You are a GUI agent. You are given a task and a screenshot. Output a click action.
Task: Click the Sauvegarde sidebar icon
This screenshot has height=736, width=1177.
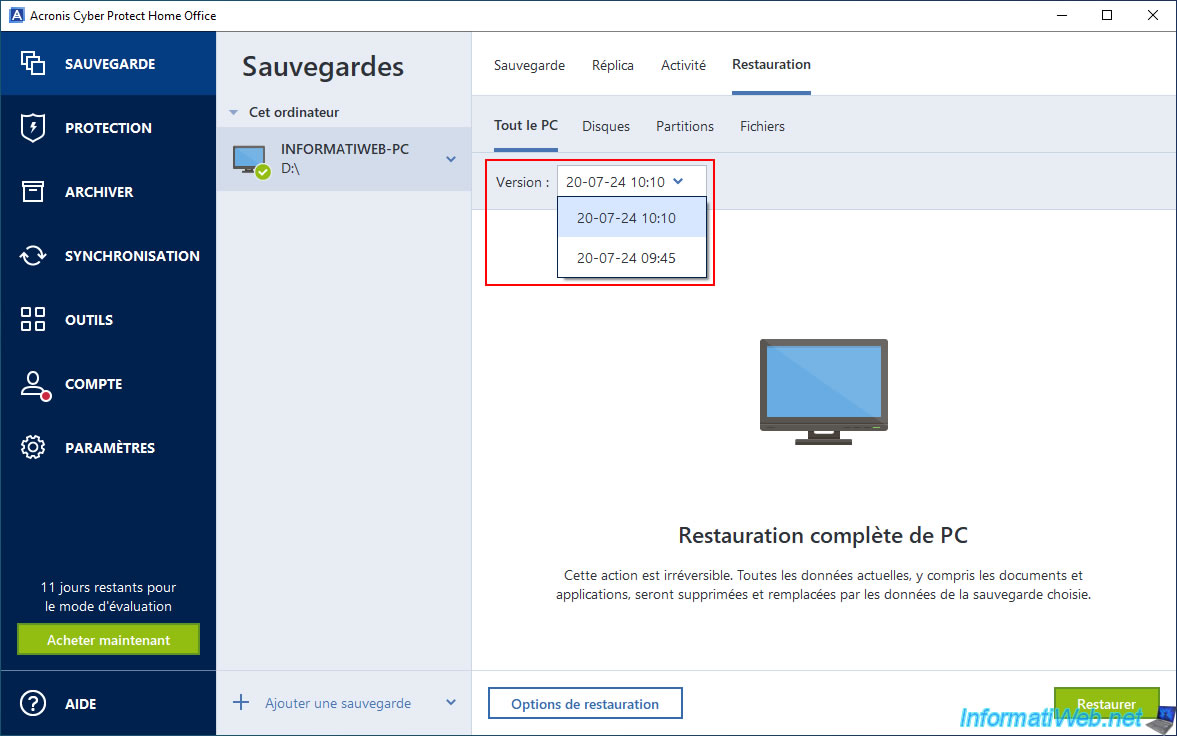(x=33, y=64)
